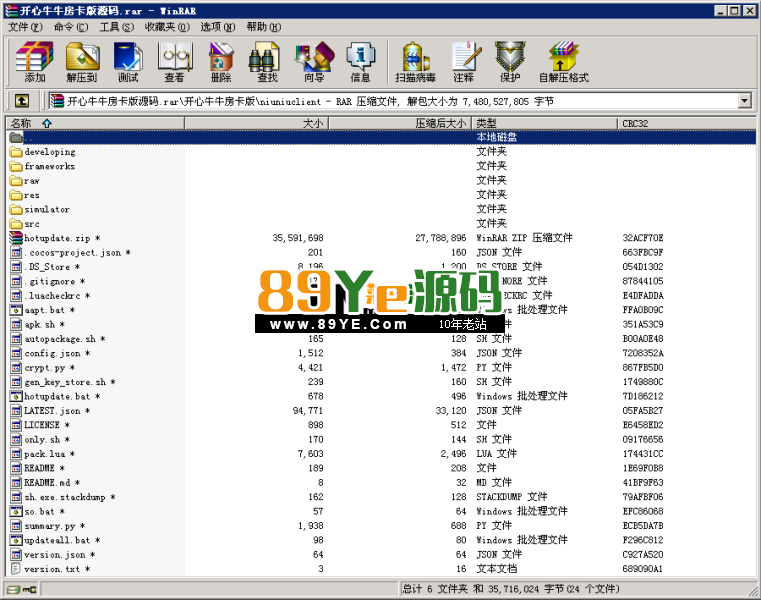The image size is (761, 600).
Task: Select the .gitignore file
Action: coord(48,282)
